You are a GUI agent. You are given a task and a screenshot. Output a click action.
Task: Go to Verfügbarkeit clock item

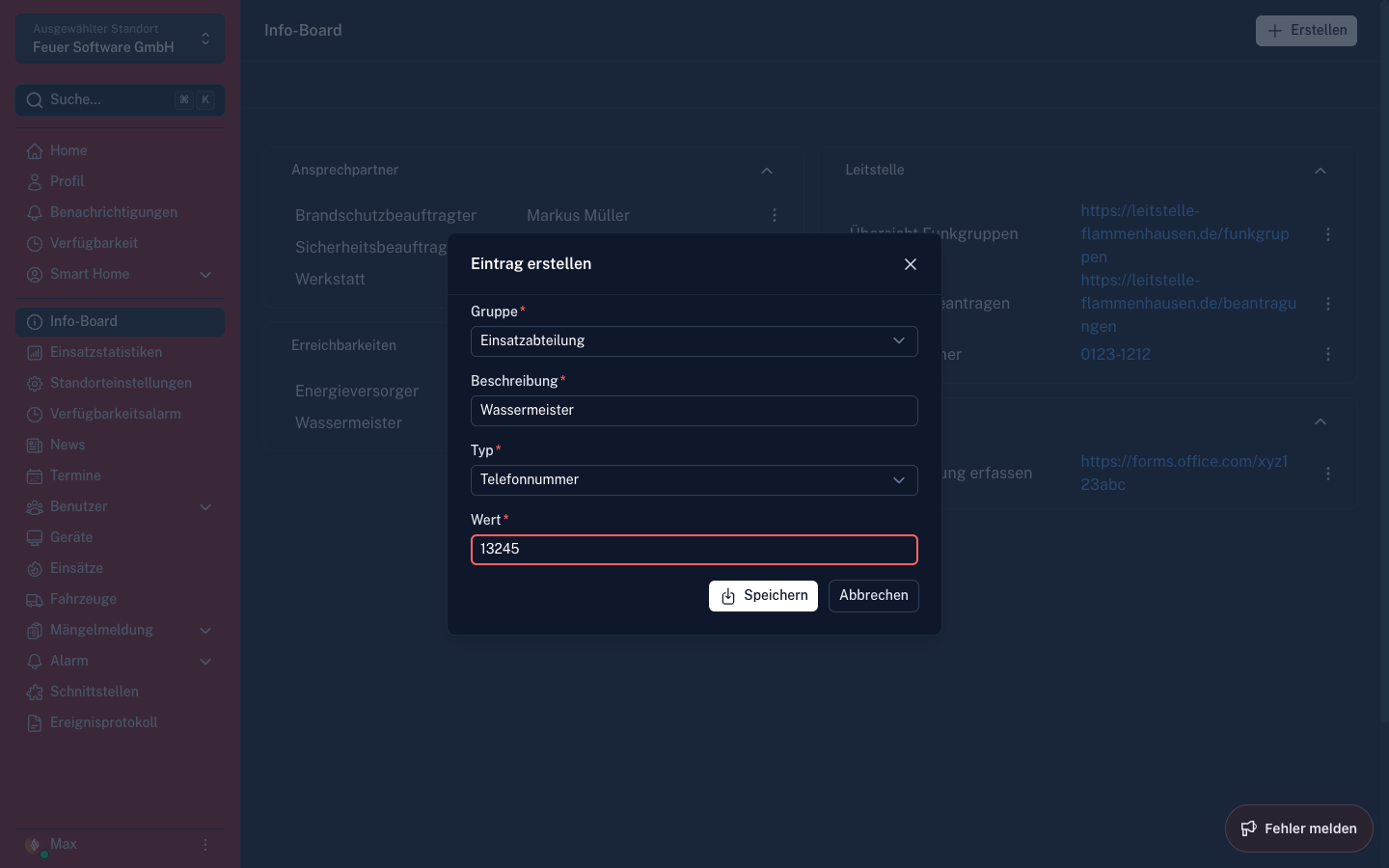[x=120, y=243]
